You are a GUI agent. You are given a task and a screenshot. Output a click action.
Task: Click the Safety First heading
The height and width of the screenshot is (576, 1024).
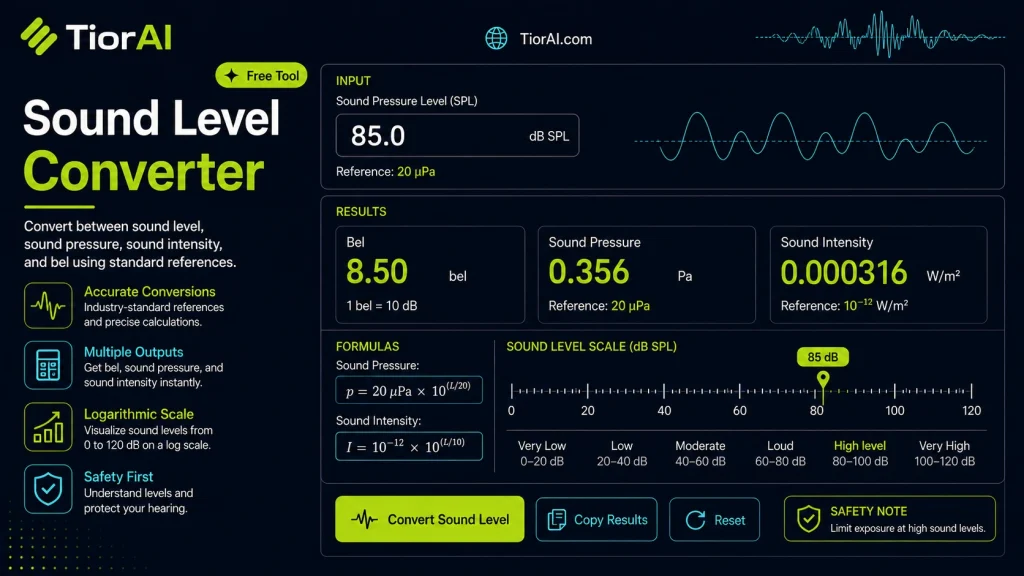[118, 477]
